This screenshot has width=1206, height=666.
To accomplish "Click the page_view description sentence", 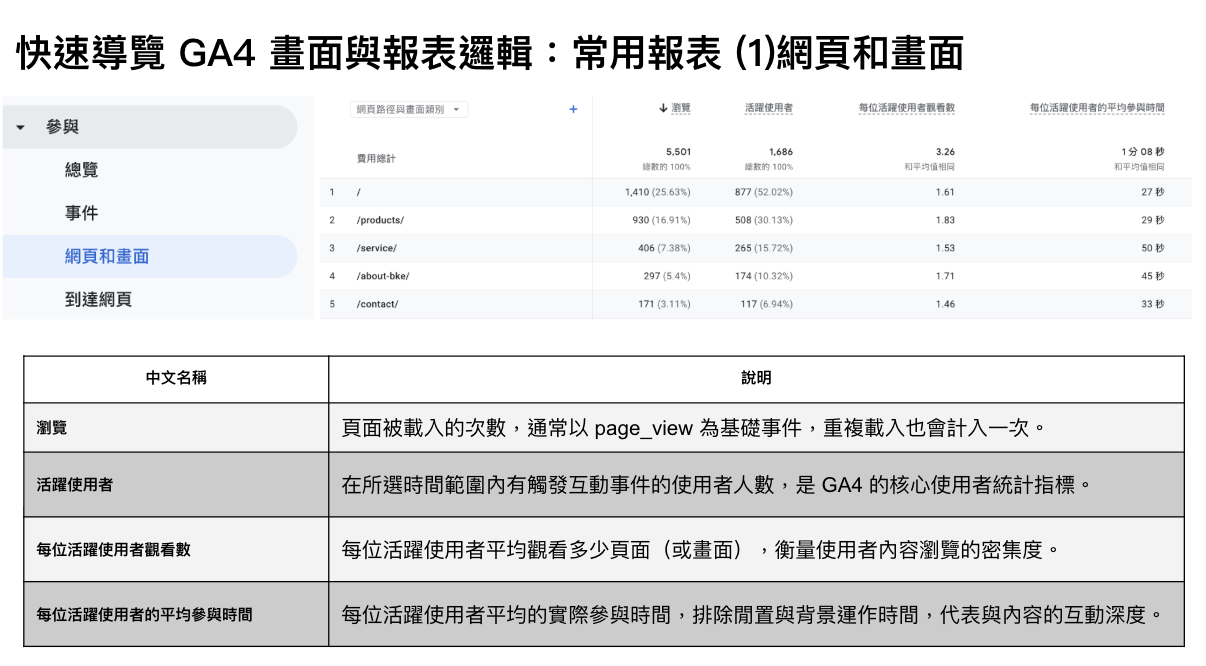I will pos(693,428).
